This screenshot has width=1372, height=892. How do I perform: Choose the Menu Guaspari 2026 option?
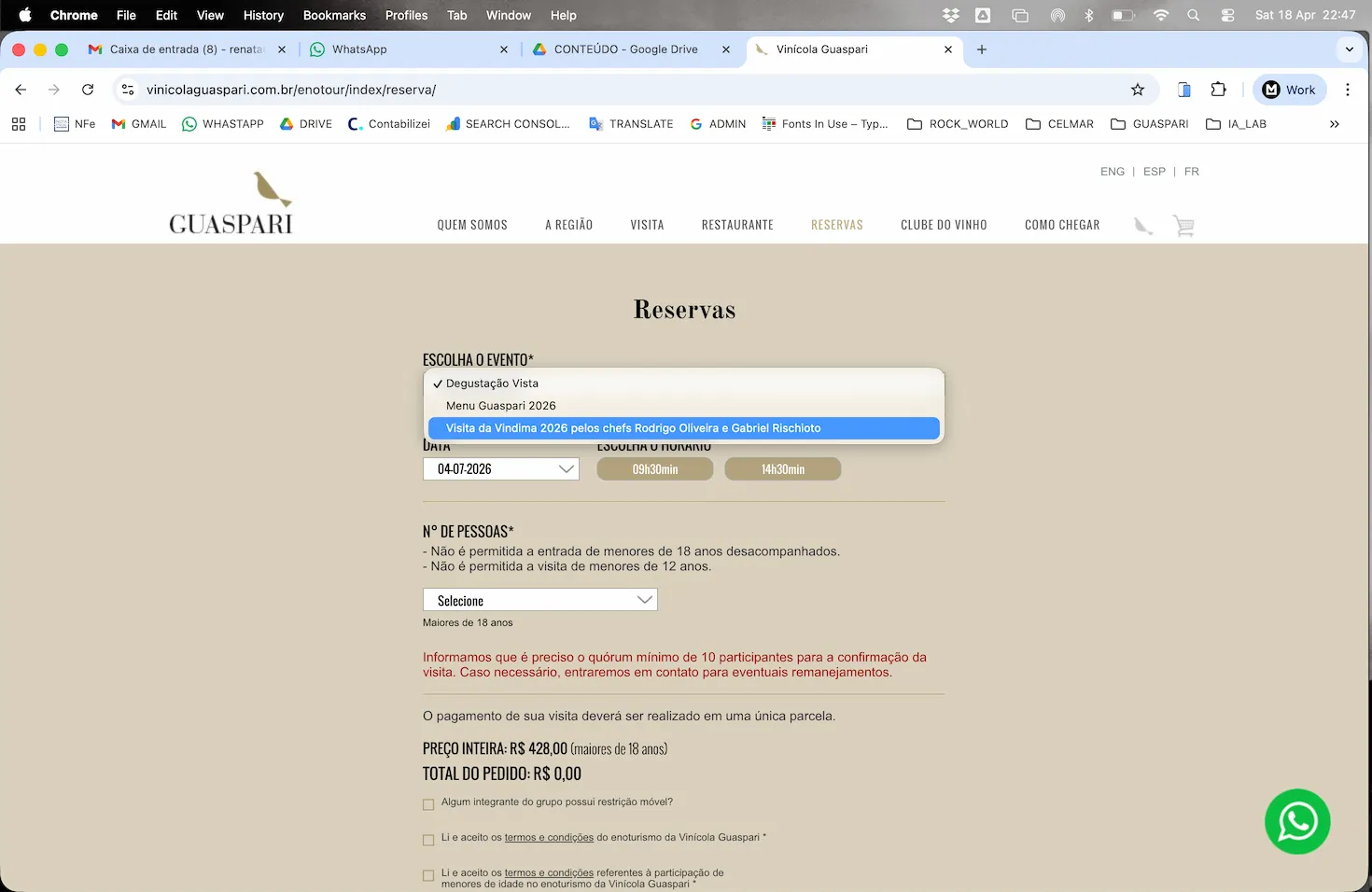click(683, 406)
